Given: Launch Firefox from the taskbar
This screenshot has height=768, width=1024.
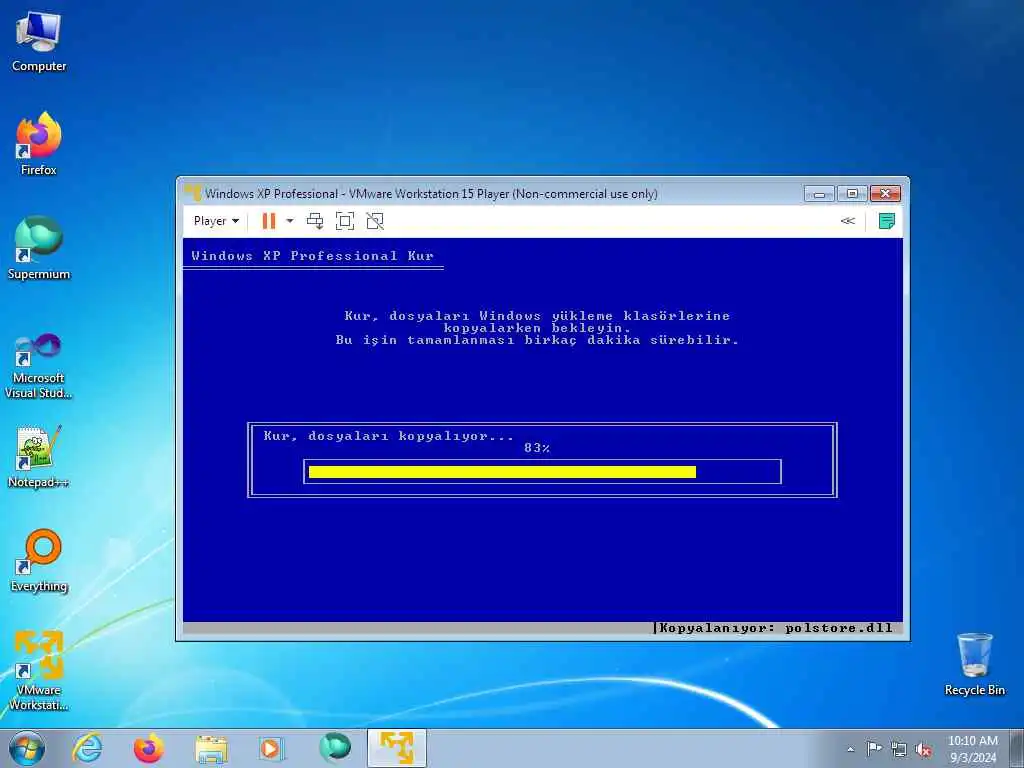Looking at the screenshot, I should 149,748.
